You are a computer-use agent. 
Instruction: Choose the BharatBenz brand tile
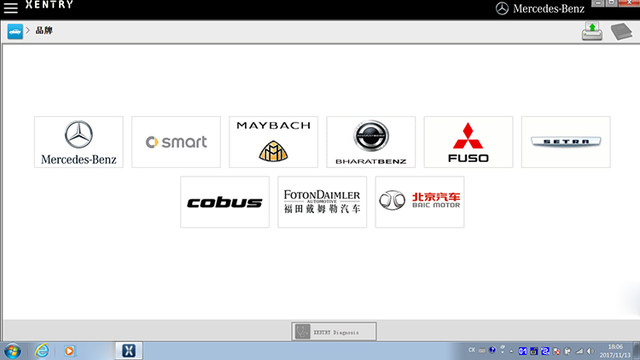pos(371,142)
